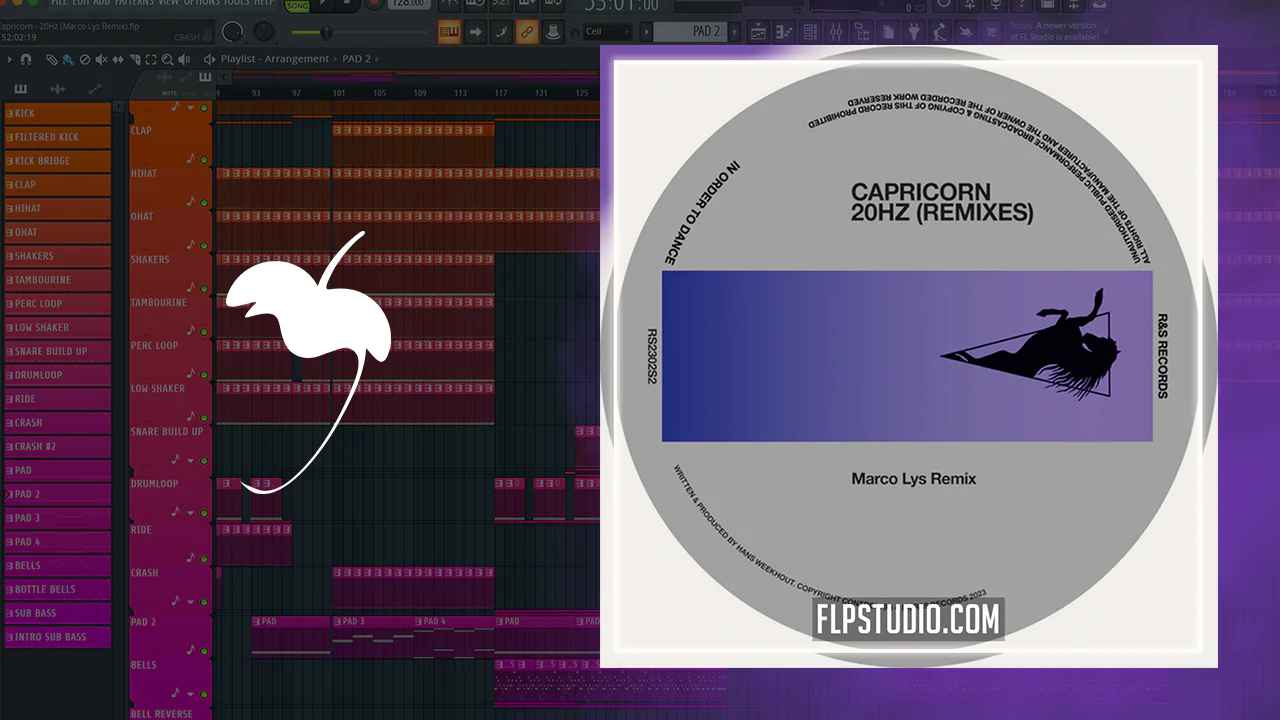Open the Playlist view icon
The height and width of the screenshot is (720, 1280).
[x=758, y=33]
